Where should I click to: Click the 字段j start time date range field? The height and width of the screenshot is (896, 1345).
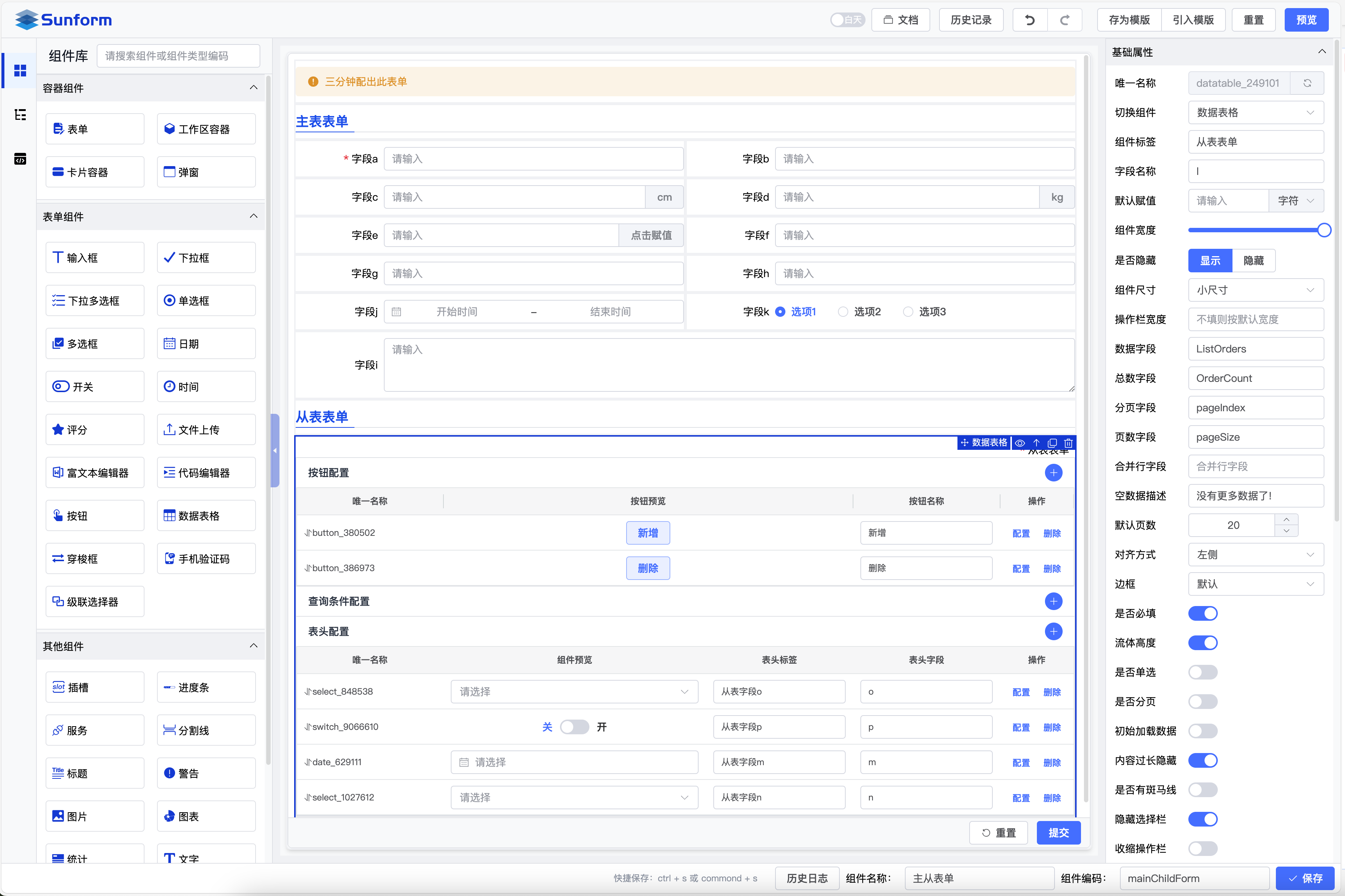457,311
